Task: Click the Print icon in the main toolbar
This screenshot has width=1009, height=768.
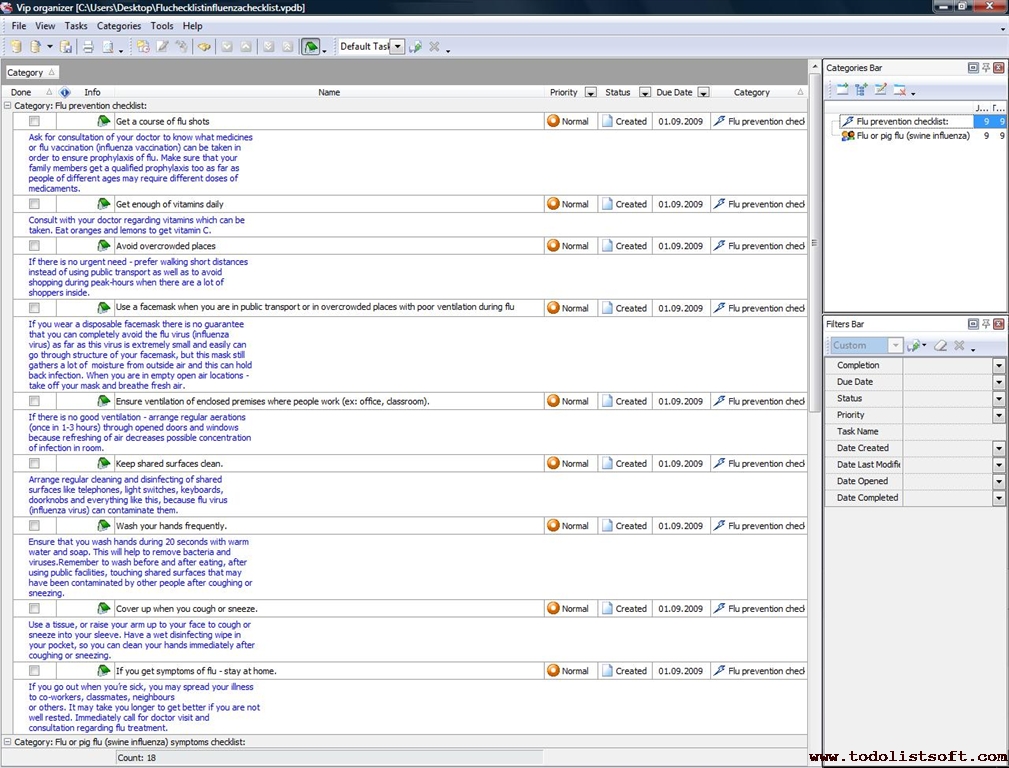Action: click(88, 47)
